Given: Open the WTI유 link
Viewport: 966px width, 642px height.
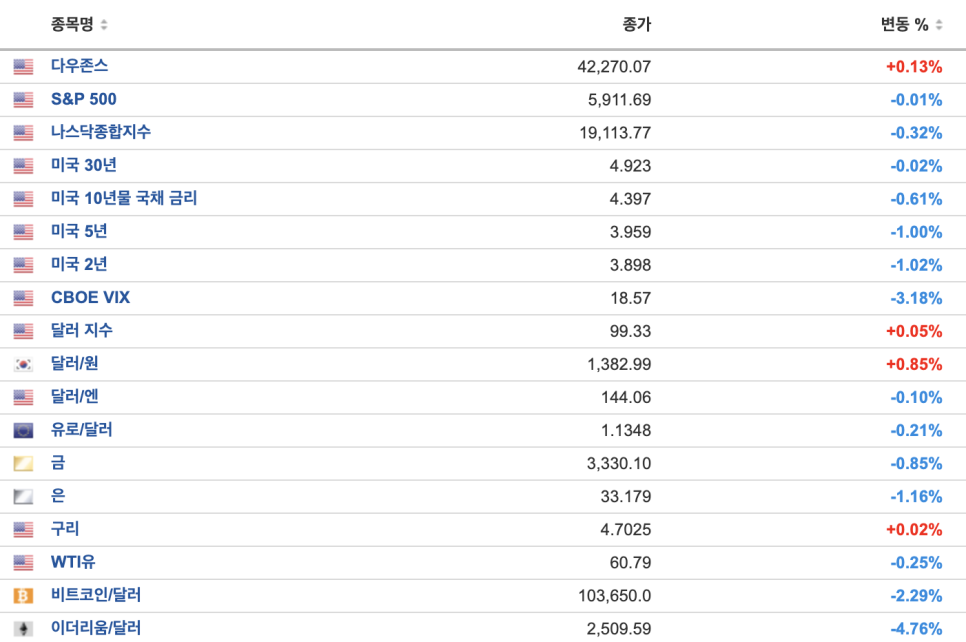Looking at the screenshot, I should point(73,562).
